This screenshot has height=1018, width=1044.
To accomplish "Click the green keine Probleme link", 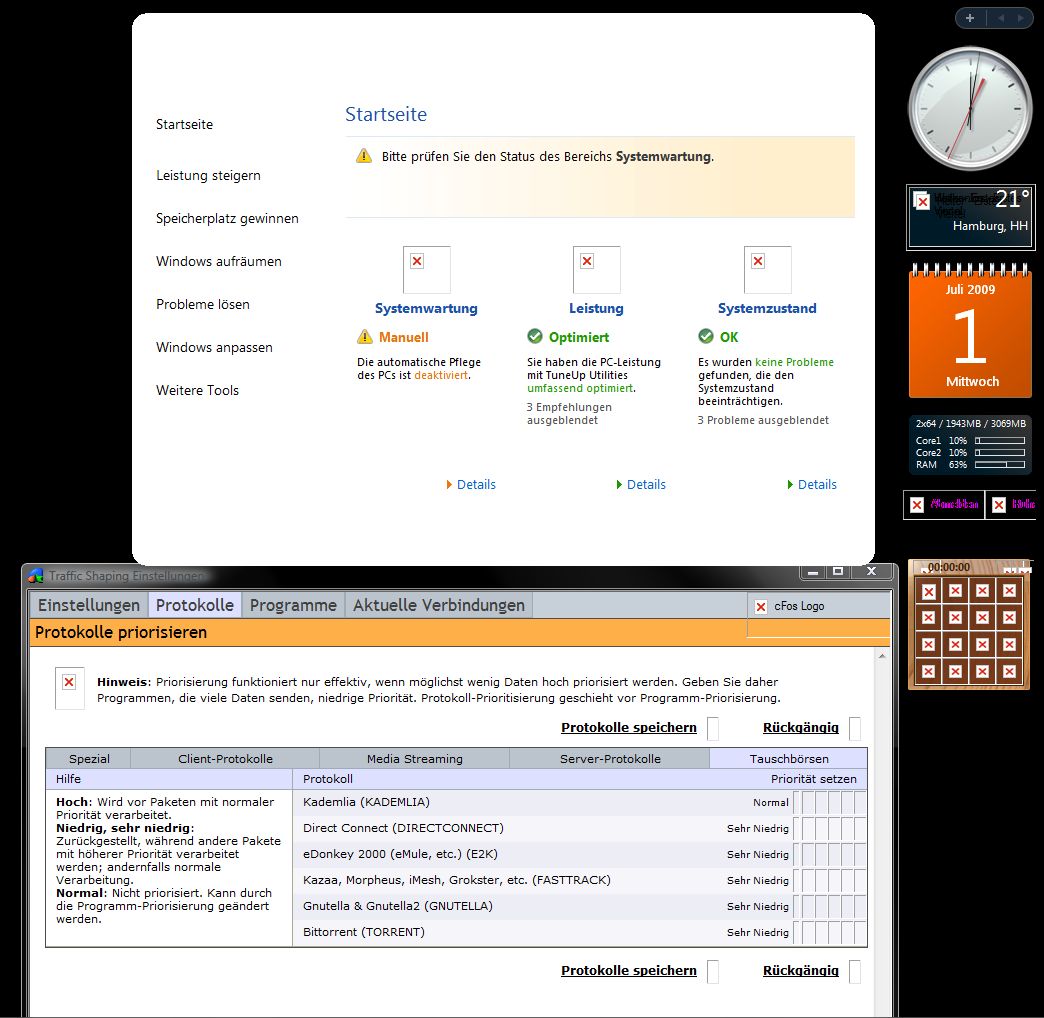I will pyautogui.click(x=794, y=362).
